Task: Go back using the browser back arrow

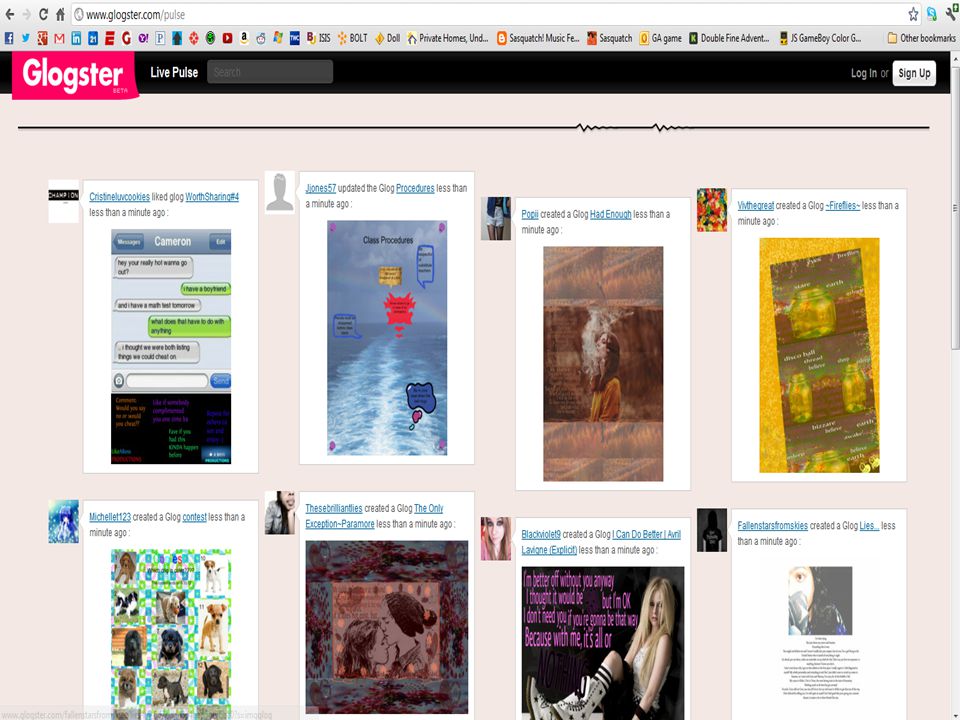Action: [x=9, y=14]
